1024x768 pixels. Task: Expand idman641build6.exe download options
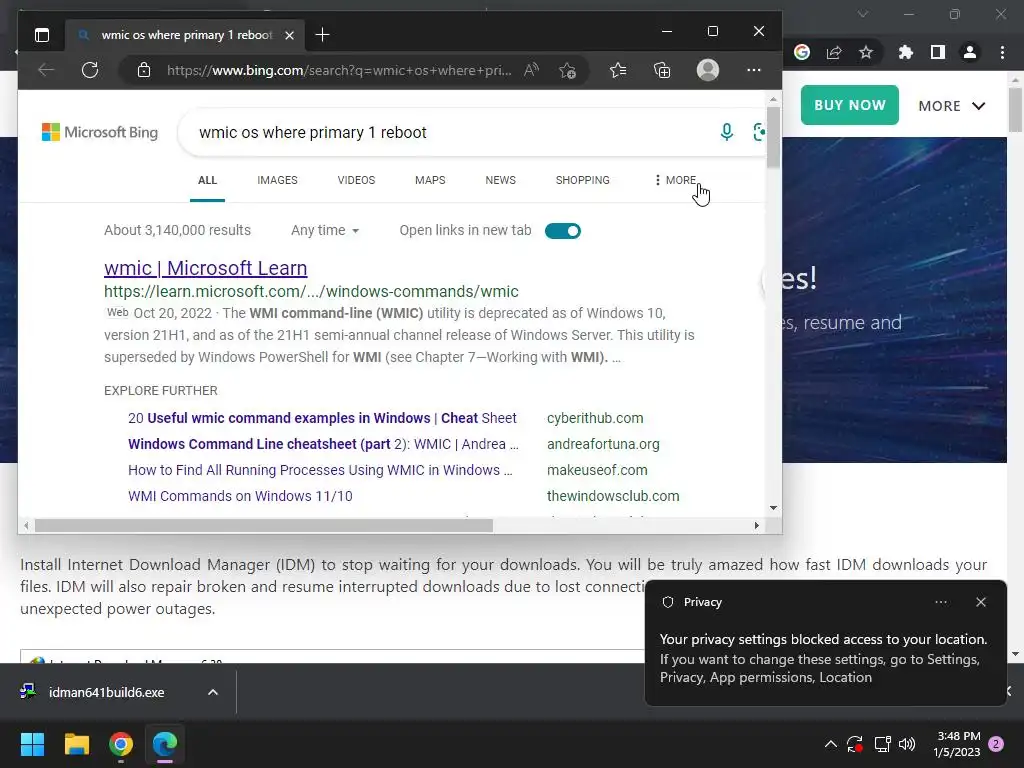213,692
